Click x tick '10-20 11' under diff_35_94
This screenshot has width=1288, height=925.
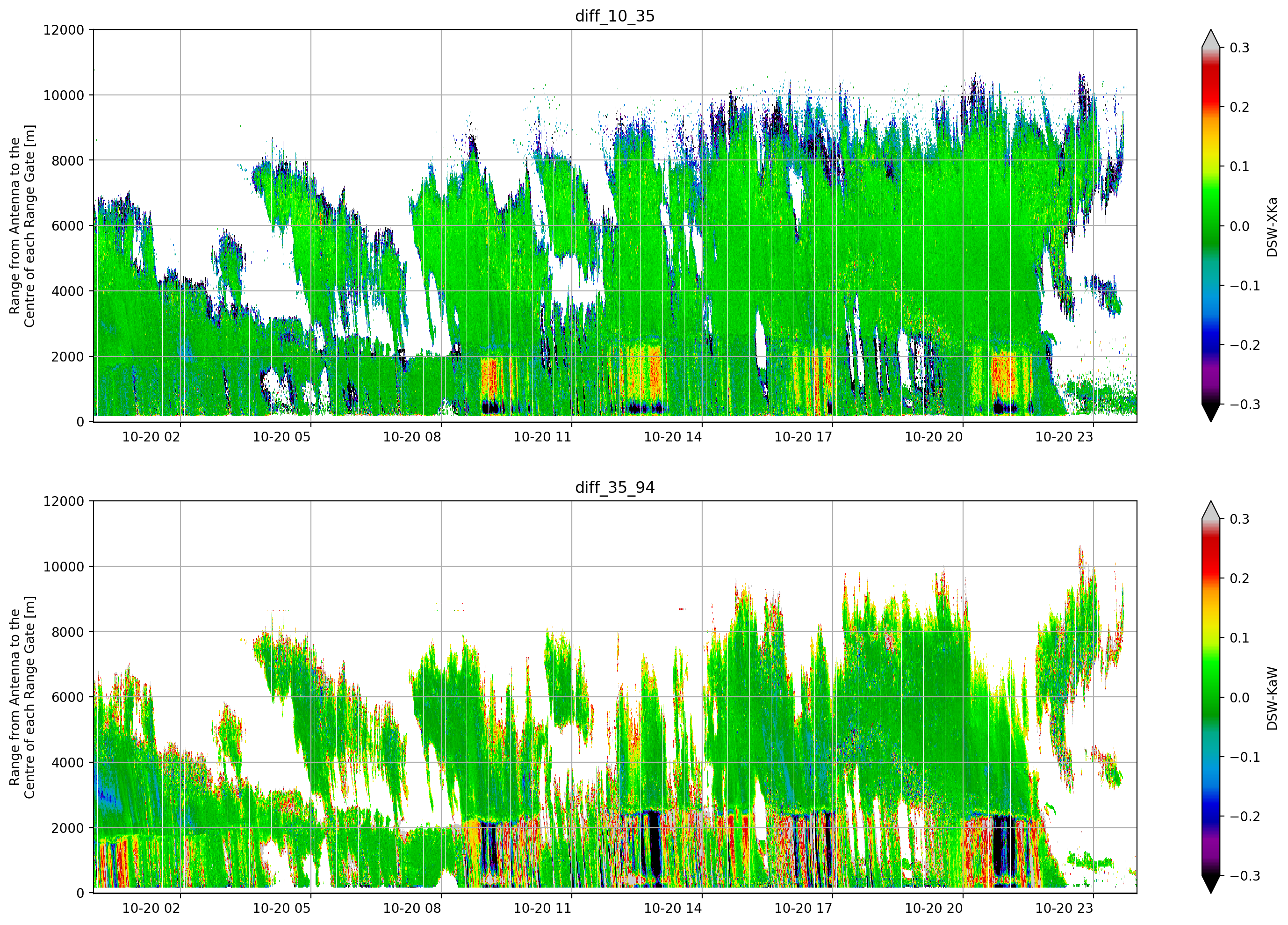point(542,908)
